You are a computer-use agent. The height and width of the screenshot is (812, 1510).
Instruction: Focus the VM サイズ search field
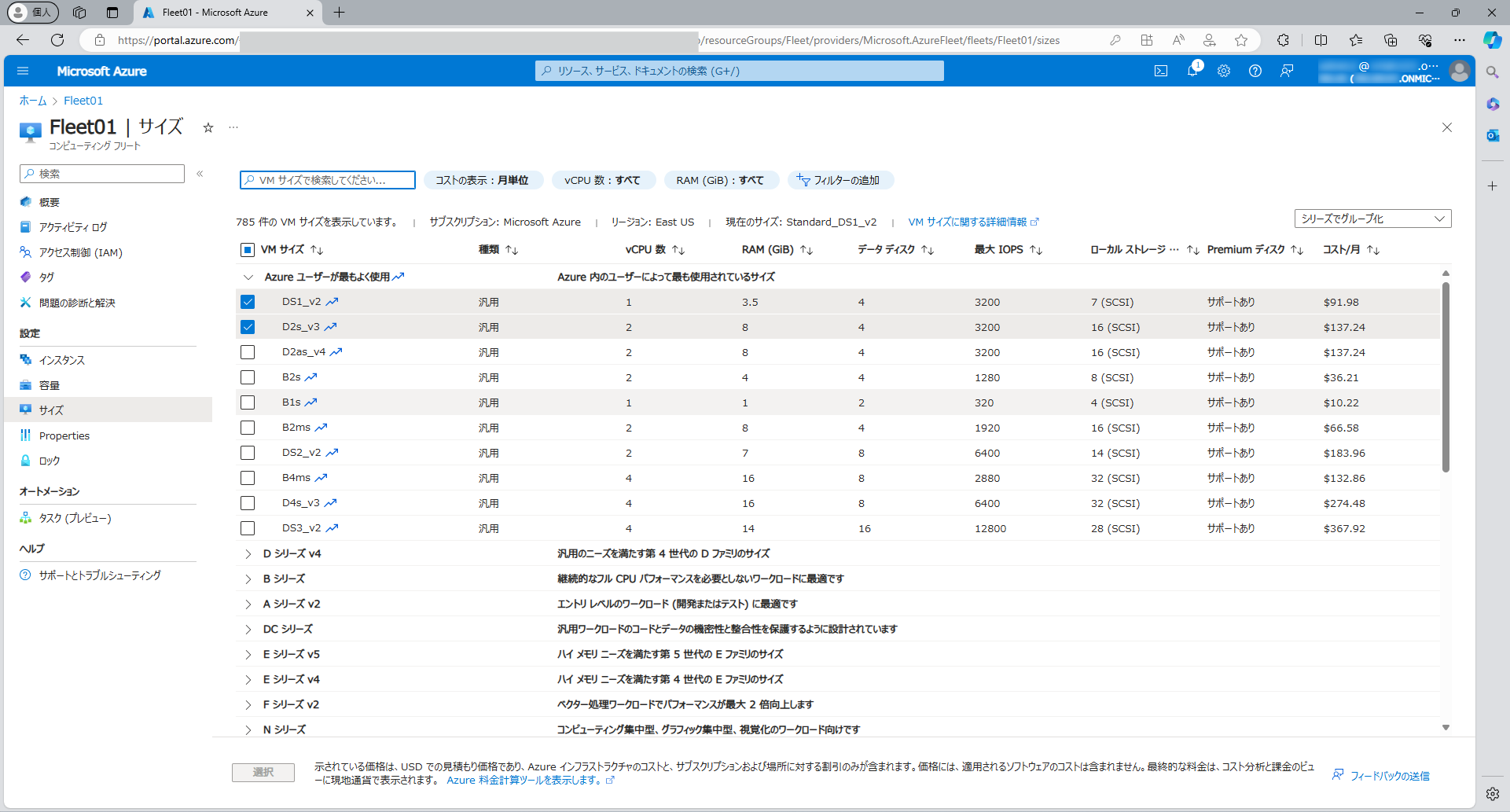click(328, 180)
